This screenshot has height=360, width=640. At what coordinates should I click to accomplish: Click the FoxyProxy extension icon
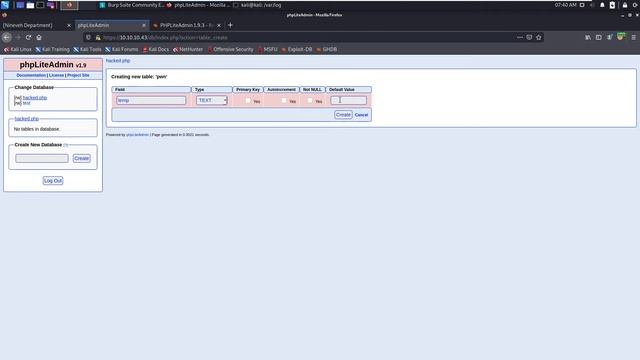tap(621, 37)
